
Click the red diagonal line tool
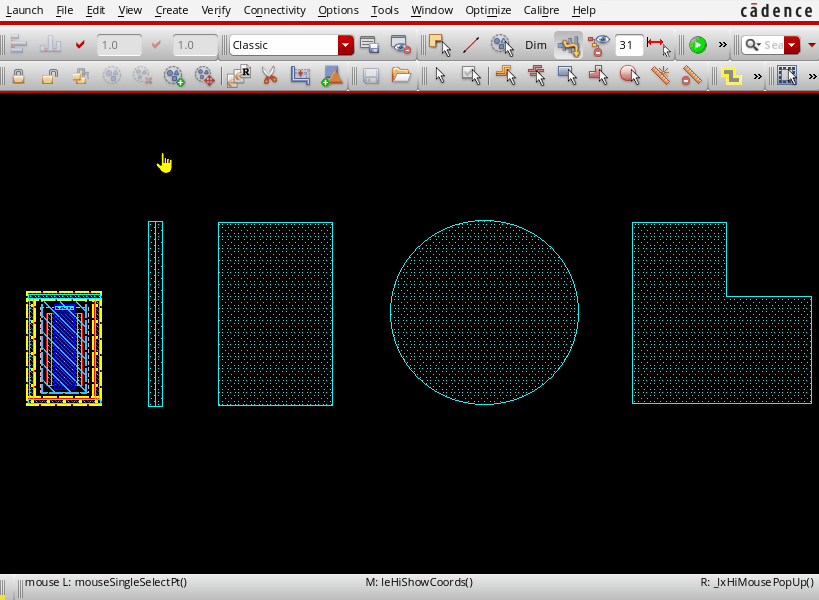click(x=470, y=45)
